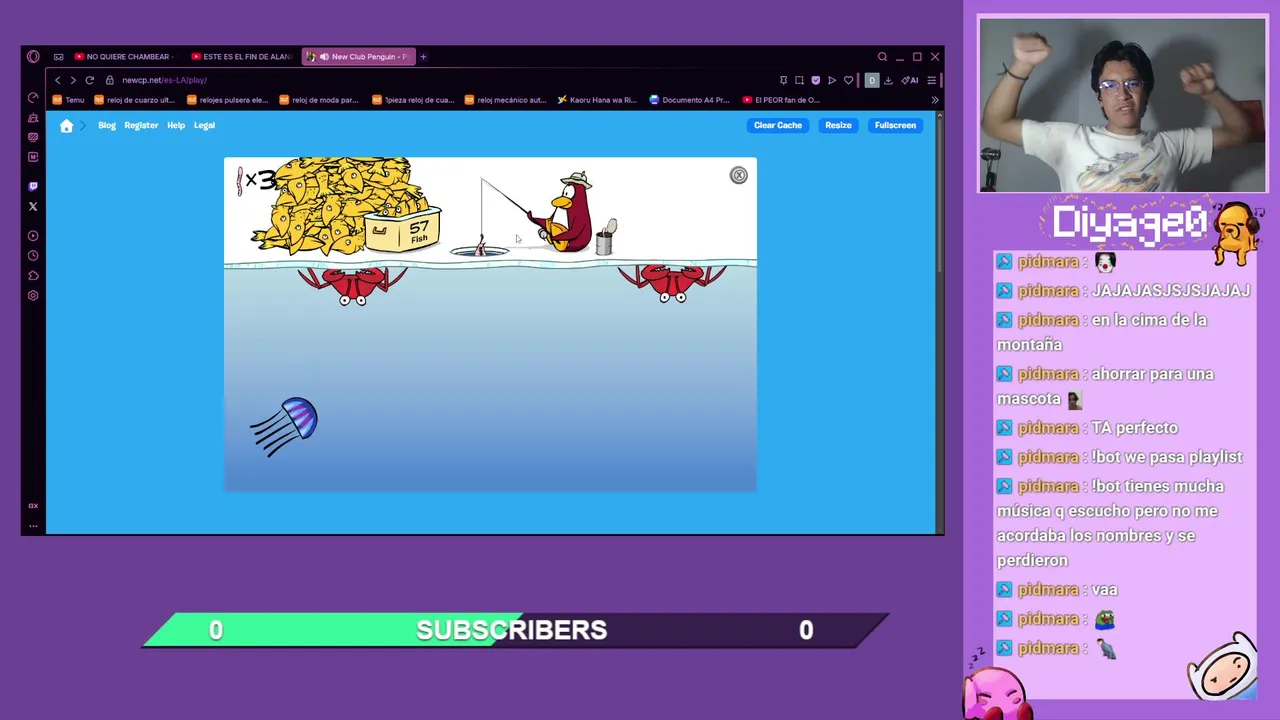The image size is (1280, 720).
Task: Click the mute speaker on Club Penguin tab
Action: coord(324,57)
